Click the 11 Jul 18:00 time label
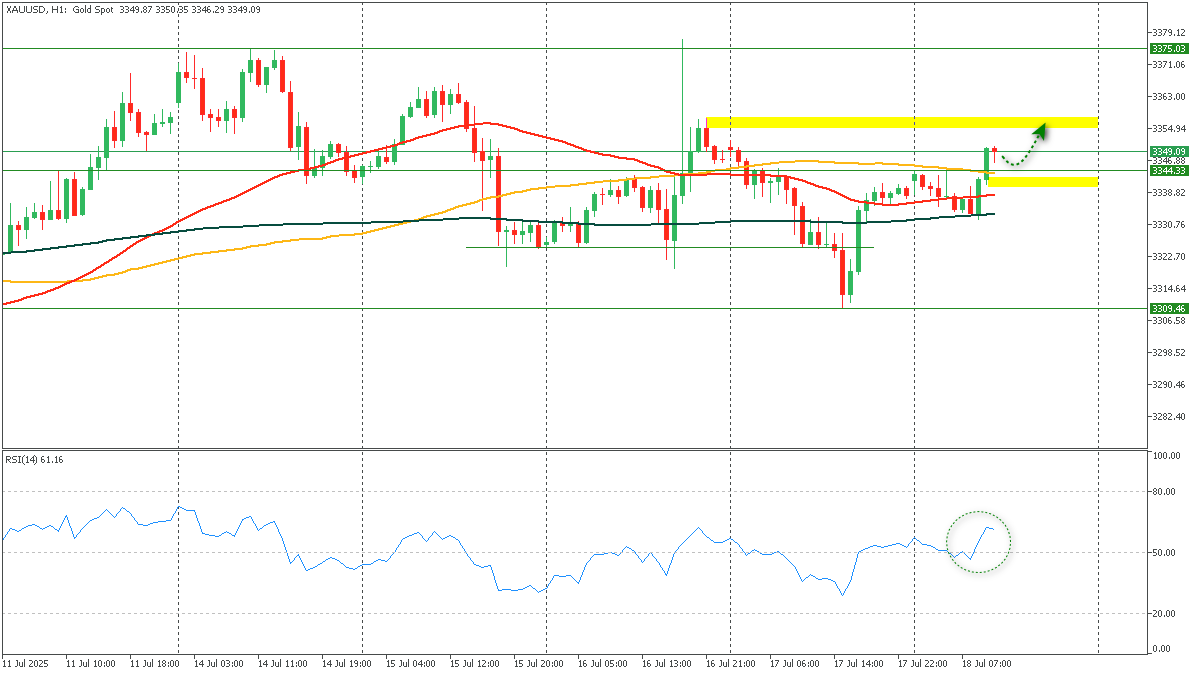Screen dimensions: 1200x675 click(x=154, y=663)
